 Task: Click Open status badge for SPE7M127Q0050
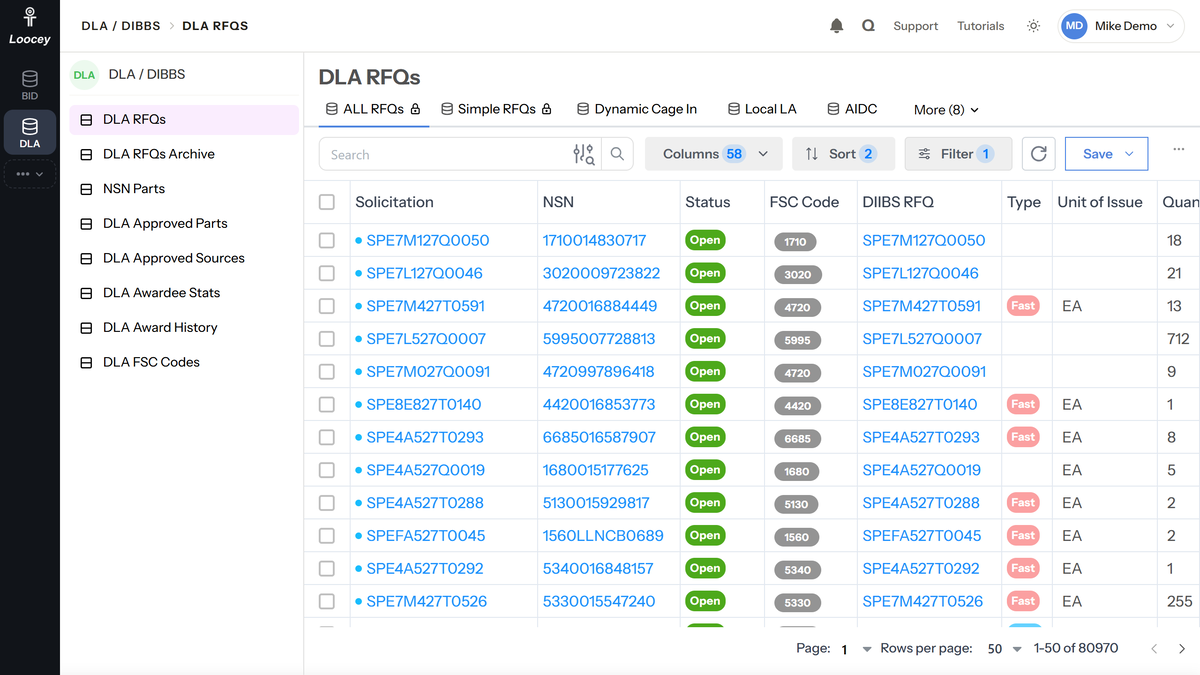coord(705,240)
